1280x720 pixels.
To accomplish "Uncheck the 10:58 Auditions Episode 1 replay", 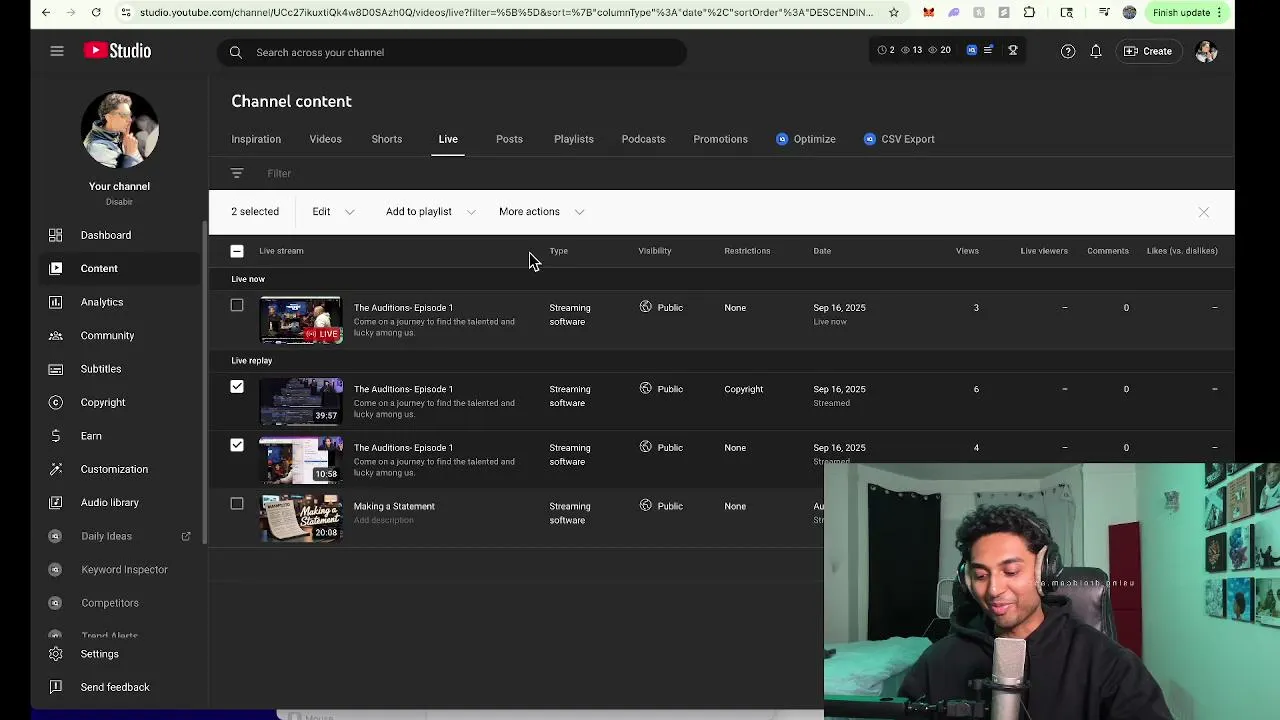I will click(237, 445).
